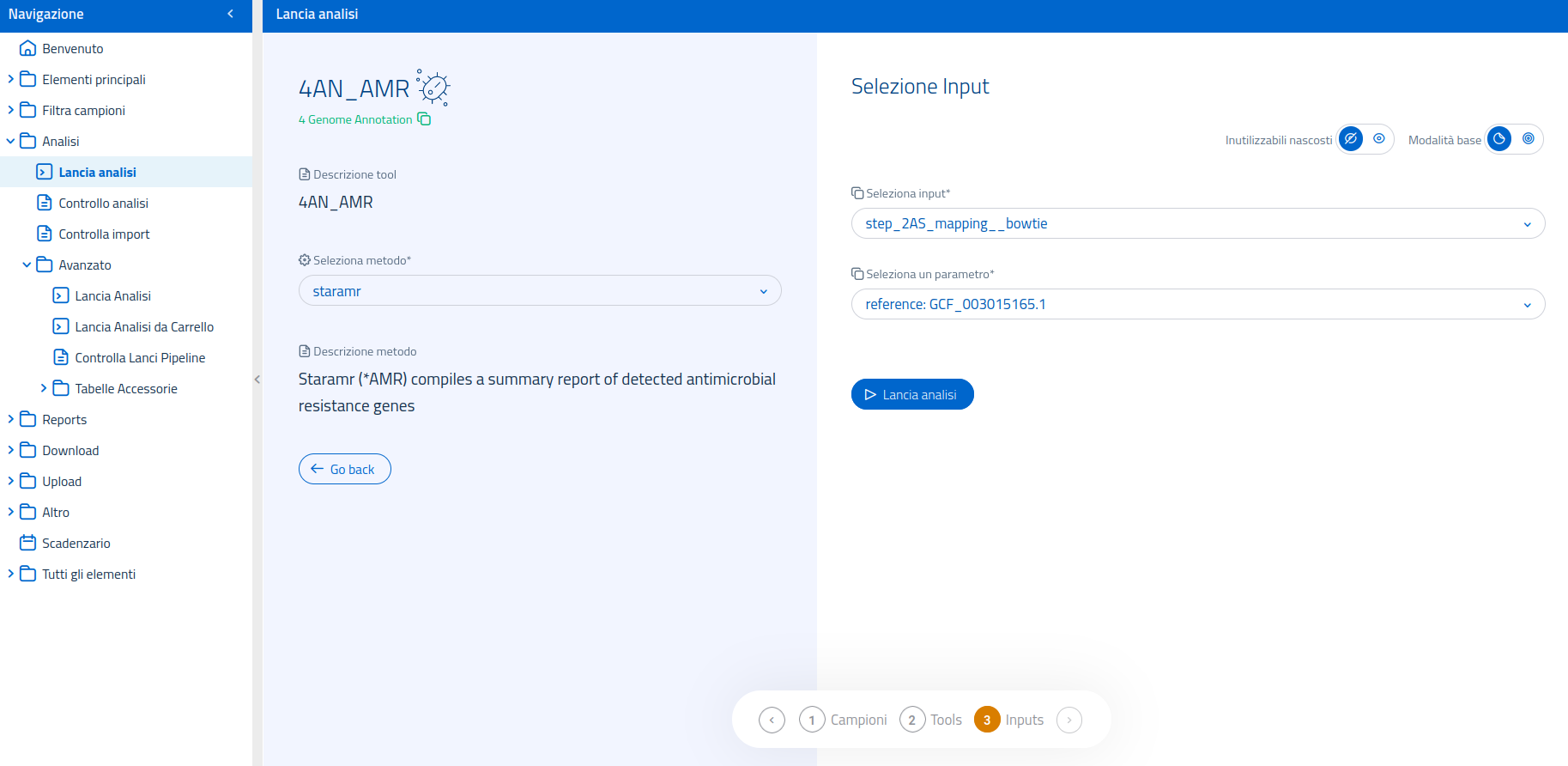Click the panel splitter collapse handle

(x=257, y=380)
